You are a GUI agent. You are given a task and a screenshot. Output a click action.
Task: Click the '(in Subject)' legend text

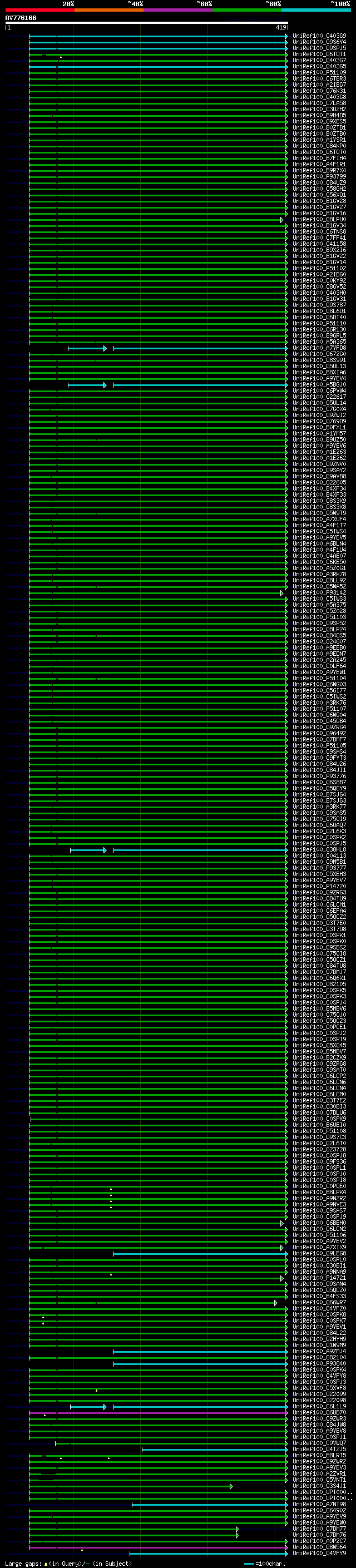point(112,1564)
